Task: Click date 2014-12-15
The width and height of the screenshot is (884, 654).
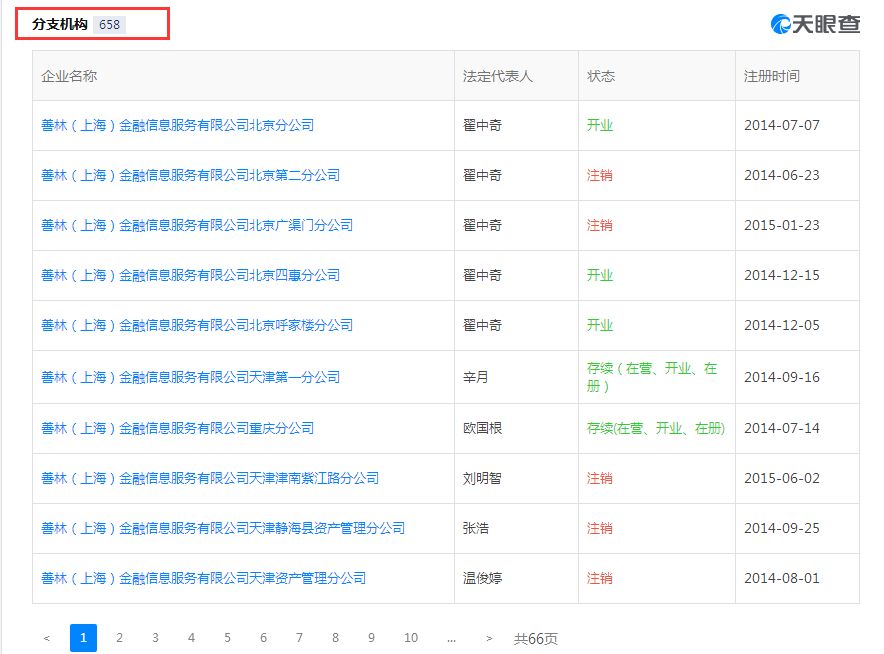Action: tap(781, 276)
